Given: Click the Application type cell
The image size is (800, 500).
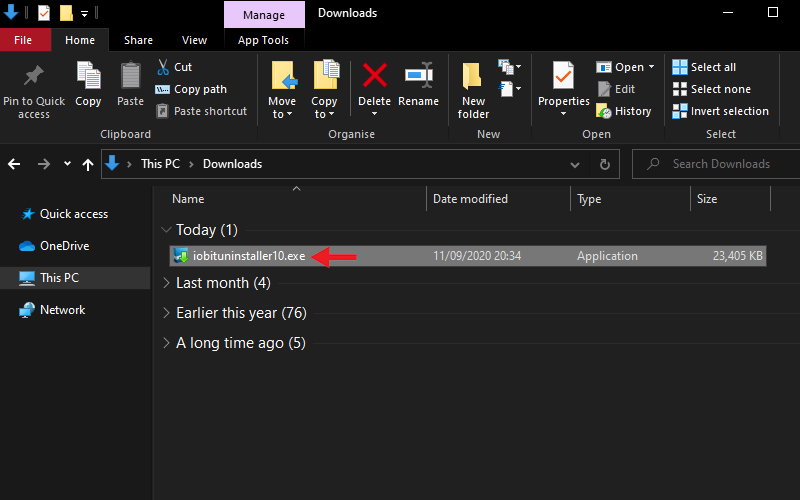Looking at the screenshot, I should (x=607, y=256).
